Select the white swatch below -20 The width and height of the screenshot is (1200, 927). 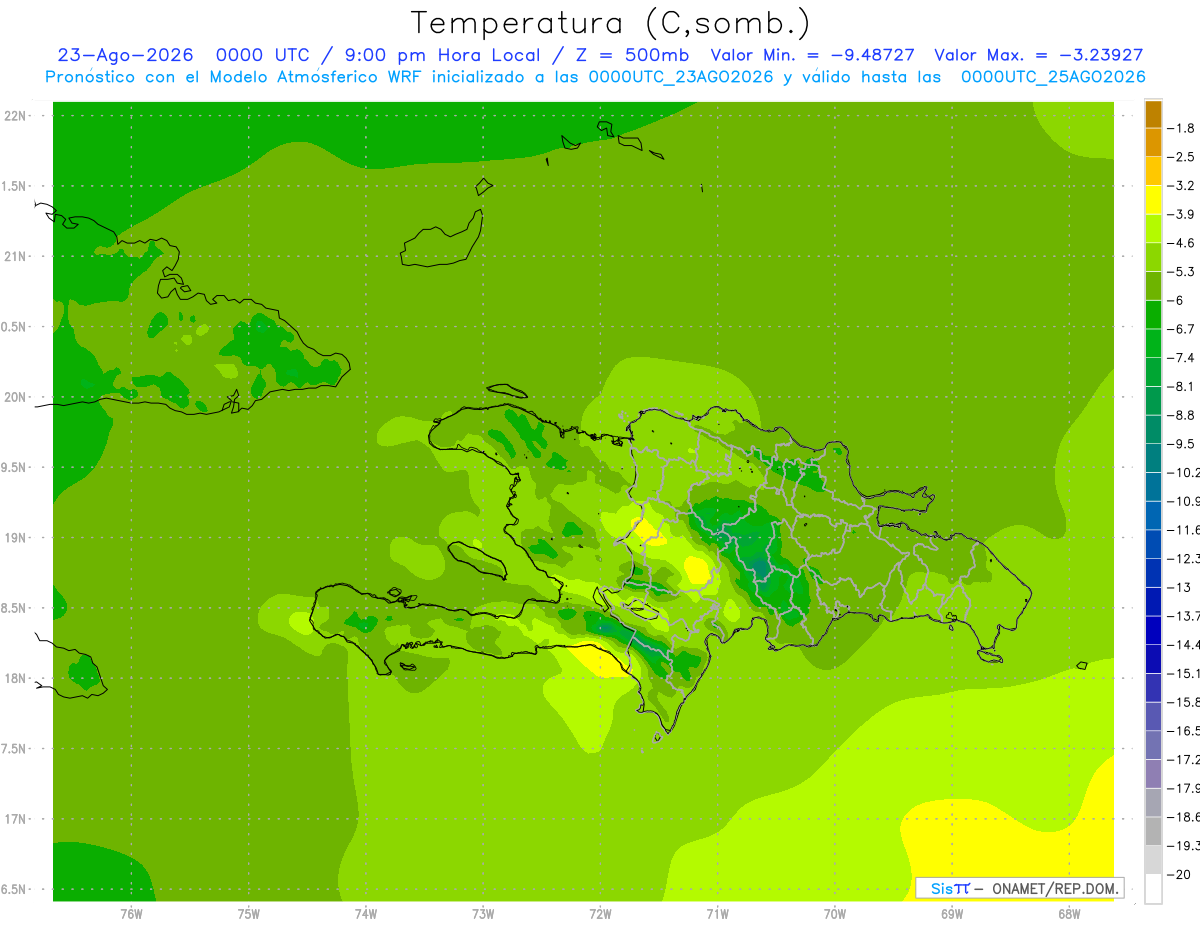pos(1153,888)
